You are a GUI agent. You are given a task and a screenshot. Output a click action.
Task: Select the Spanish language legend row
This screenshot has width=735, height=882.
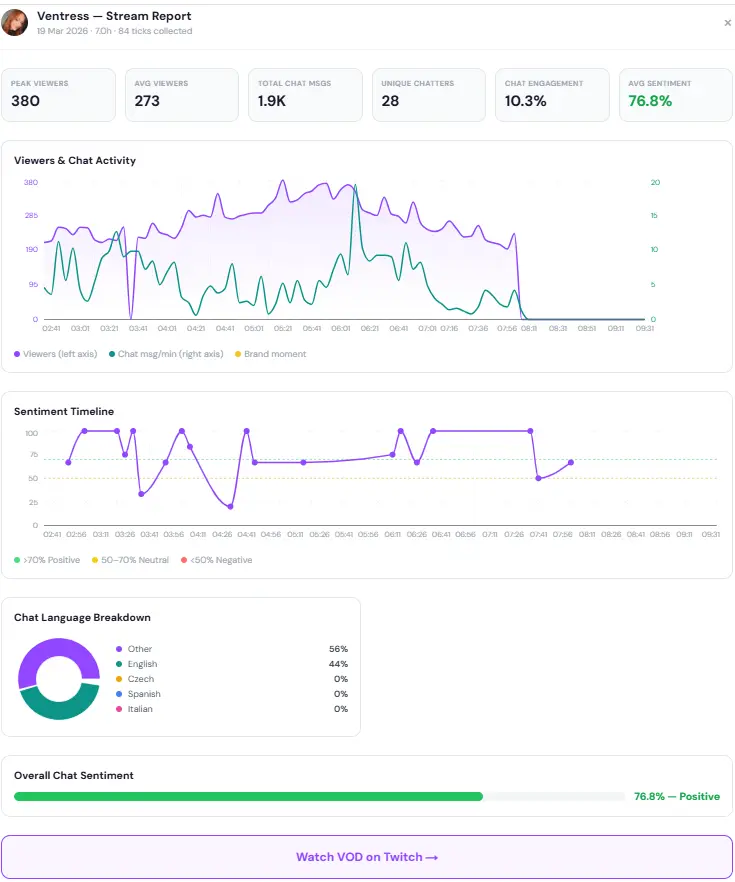click(x=232, y=694)
